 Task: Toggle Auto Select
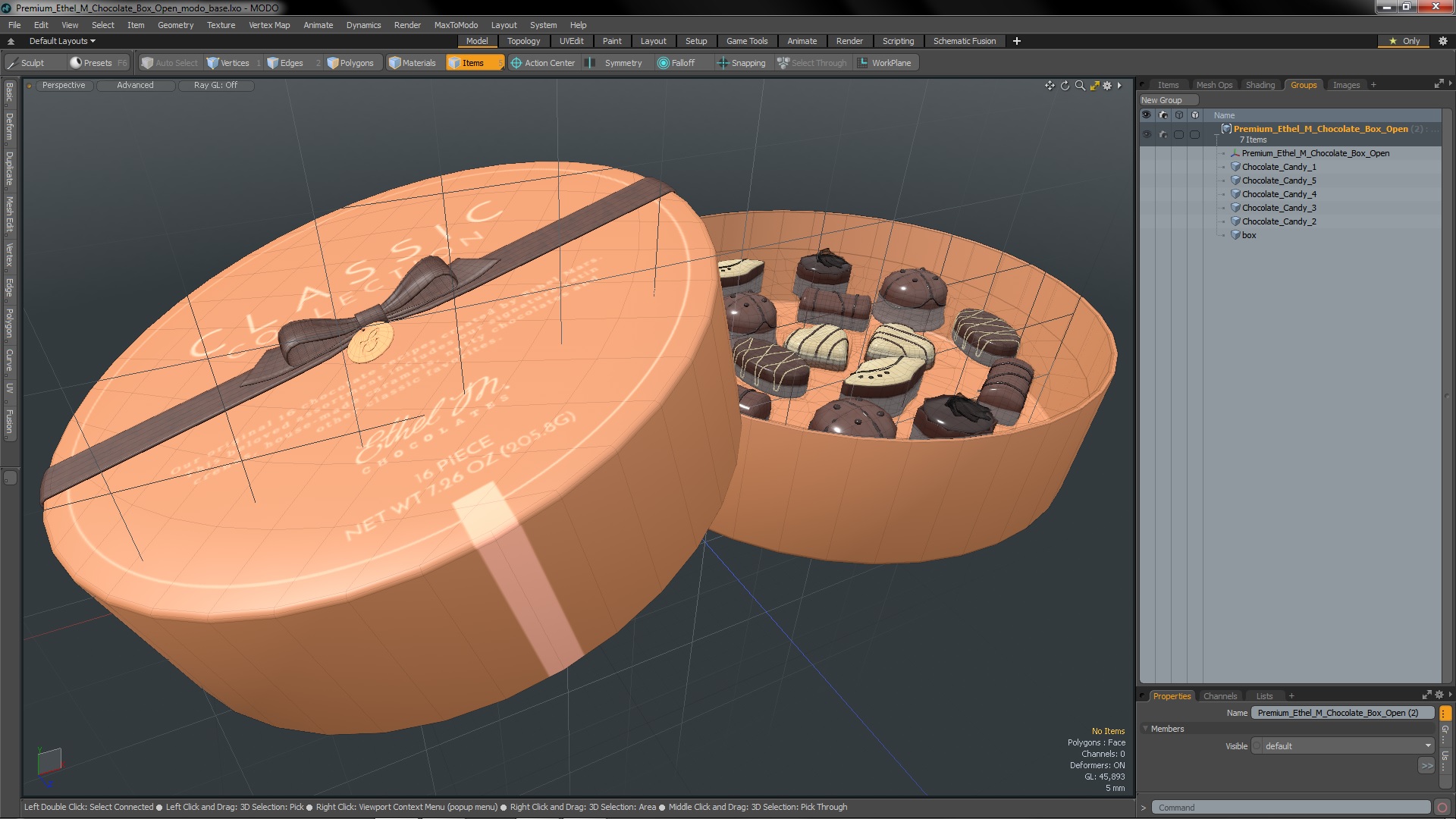(x=170, y=63)
